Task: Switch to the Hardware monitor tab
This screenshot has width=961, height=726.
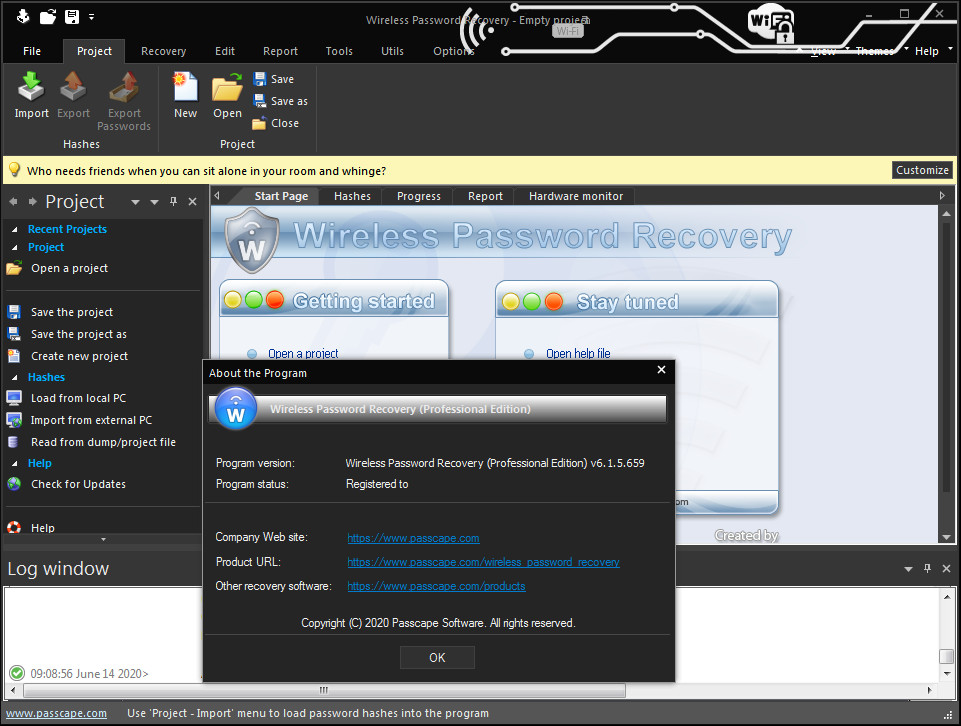Action: [x=575, y=196]
